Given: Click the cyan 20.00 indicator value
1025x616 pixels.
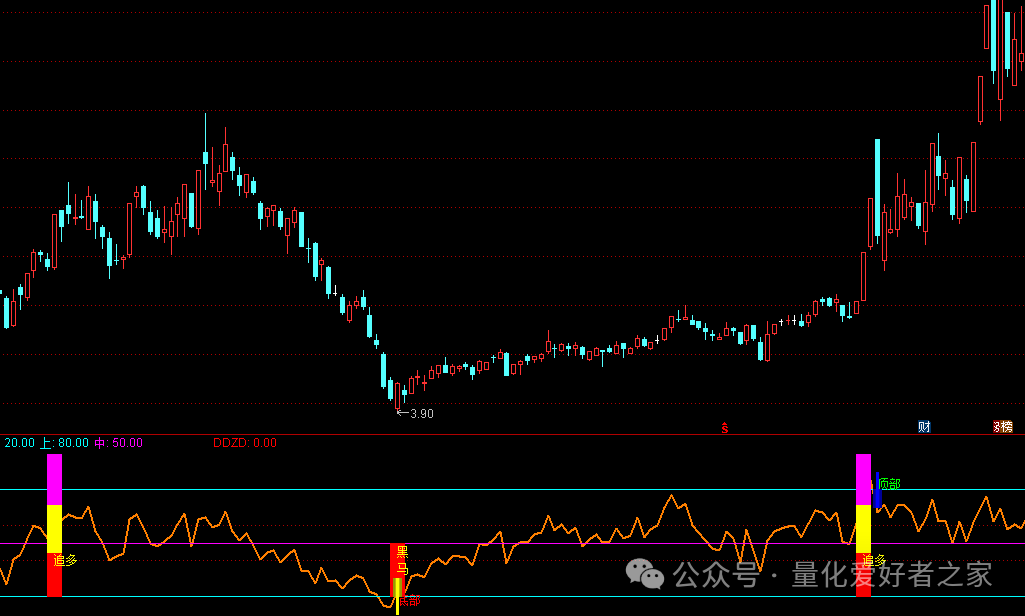Looking at the screenshot, I should [19, 443].
